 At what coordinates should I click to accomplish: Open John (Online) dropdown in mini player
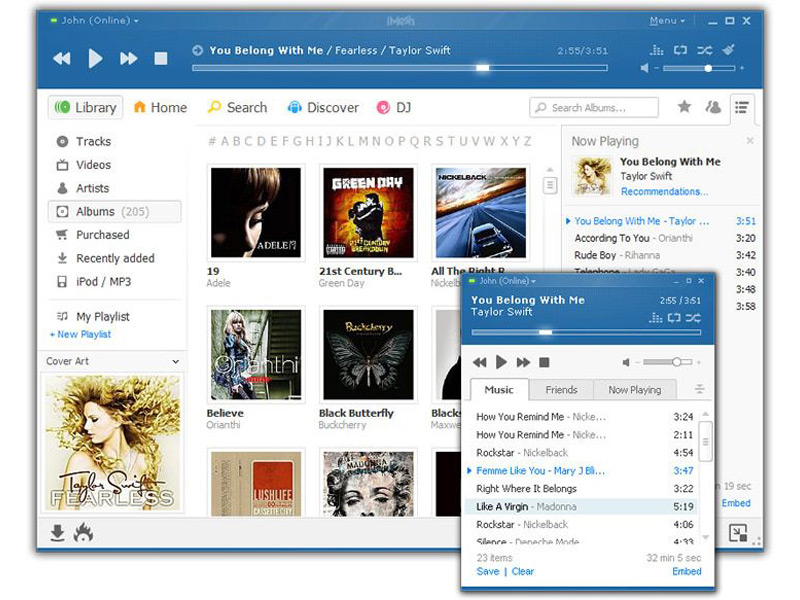[507, 281]
